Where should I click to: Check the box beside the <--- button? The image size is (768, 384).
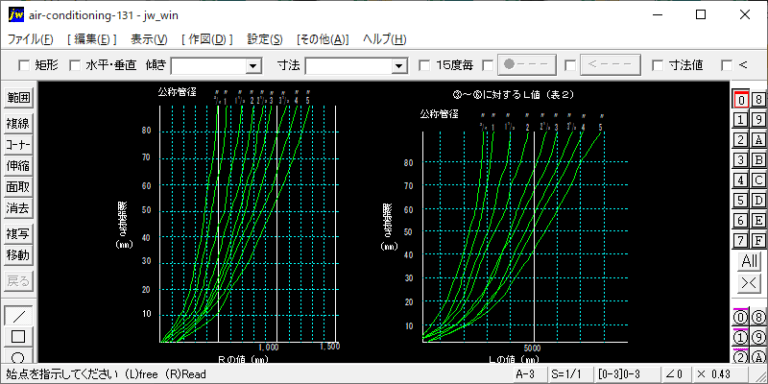[570, 65]
